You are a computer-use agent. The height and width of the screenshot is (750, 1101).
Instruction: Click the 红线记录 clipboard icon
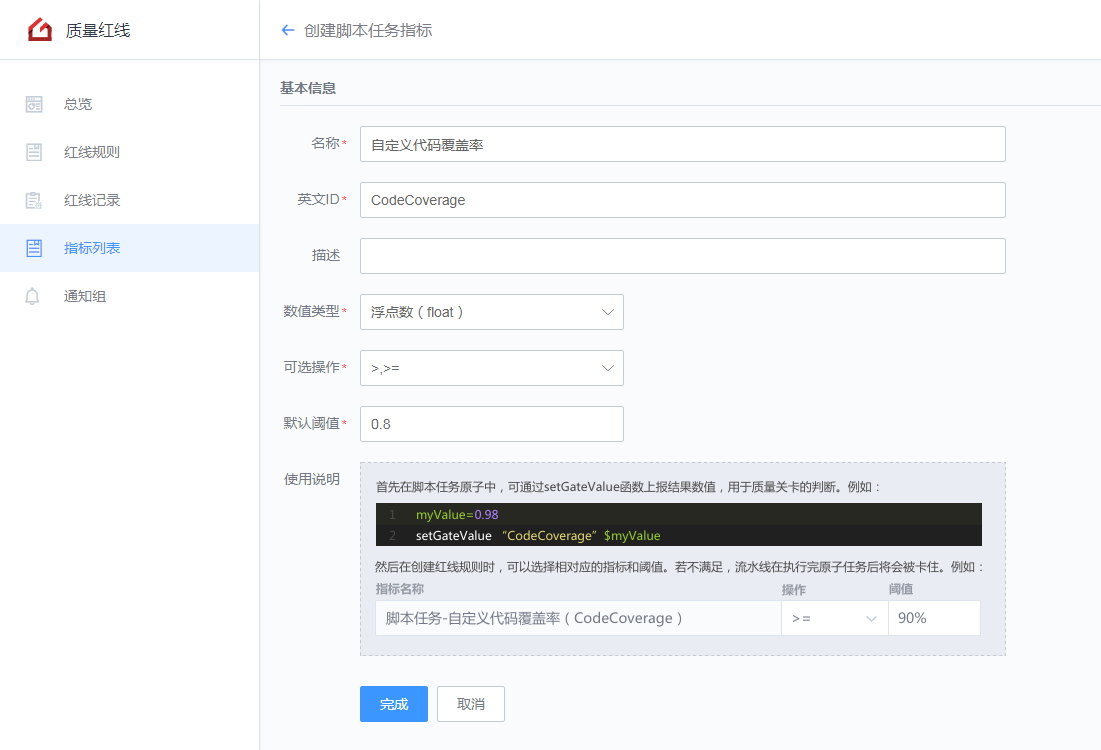[34, 200]
